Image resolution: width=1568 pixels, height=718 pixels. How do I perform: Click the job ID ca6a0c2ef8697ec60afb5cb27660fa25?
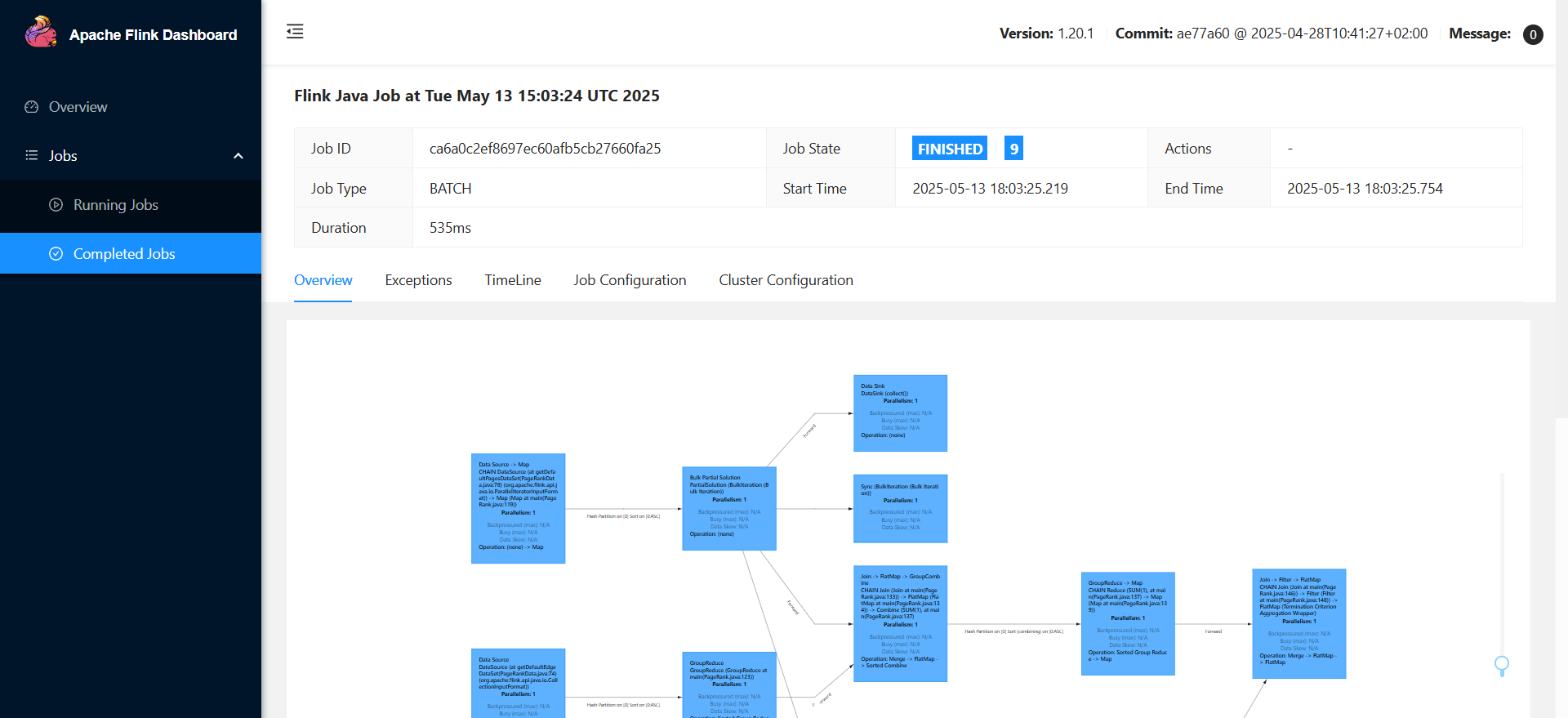545,149
